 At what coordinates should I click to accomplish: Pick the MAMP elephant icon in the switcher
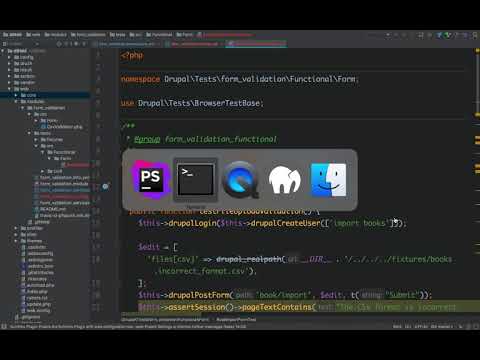point(285,180)
